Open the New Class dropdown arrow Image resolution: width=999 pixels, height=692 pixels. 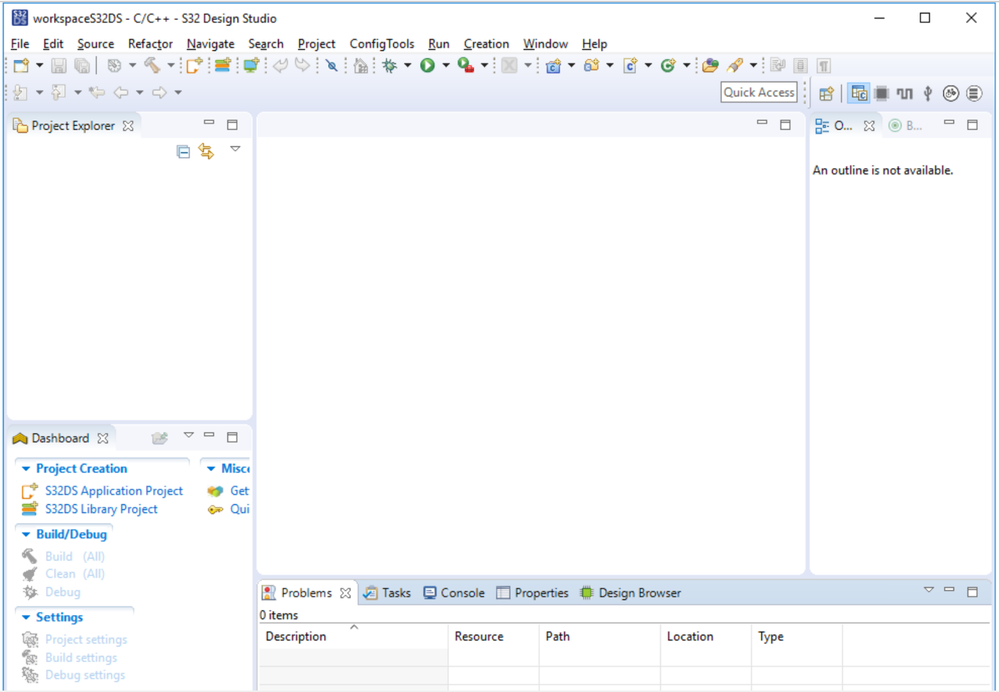(x=686, y=65)
